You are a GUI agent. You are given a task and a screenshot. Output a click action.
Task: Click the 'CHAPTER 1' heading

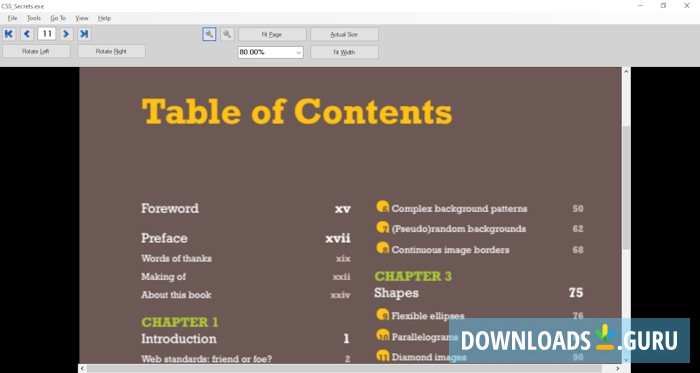[x=179, y=322]
